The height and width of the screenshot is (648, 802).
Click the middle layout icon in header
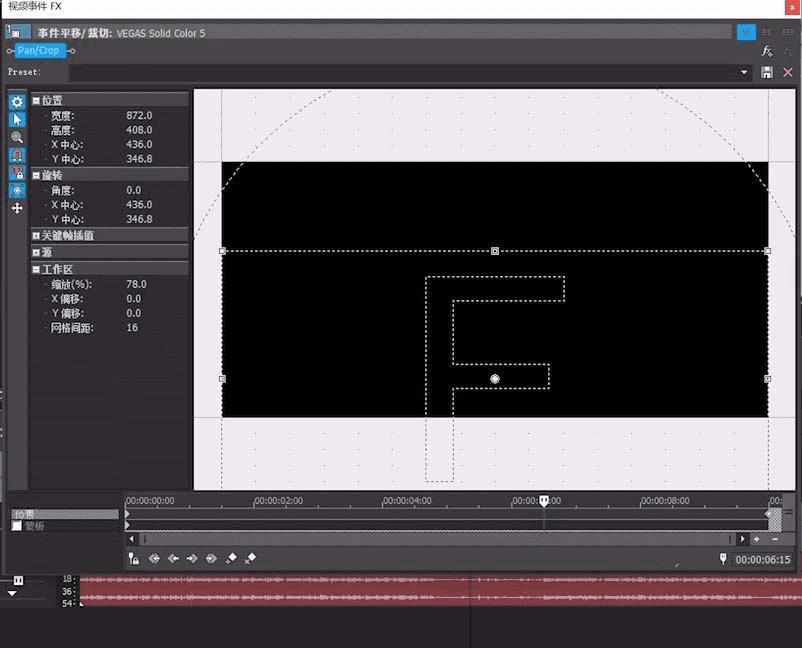(767, 32)
